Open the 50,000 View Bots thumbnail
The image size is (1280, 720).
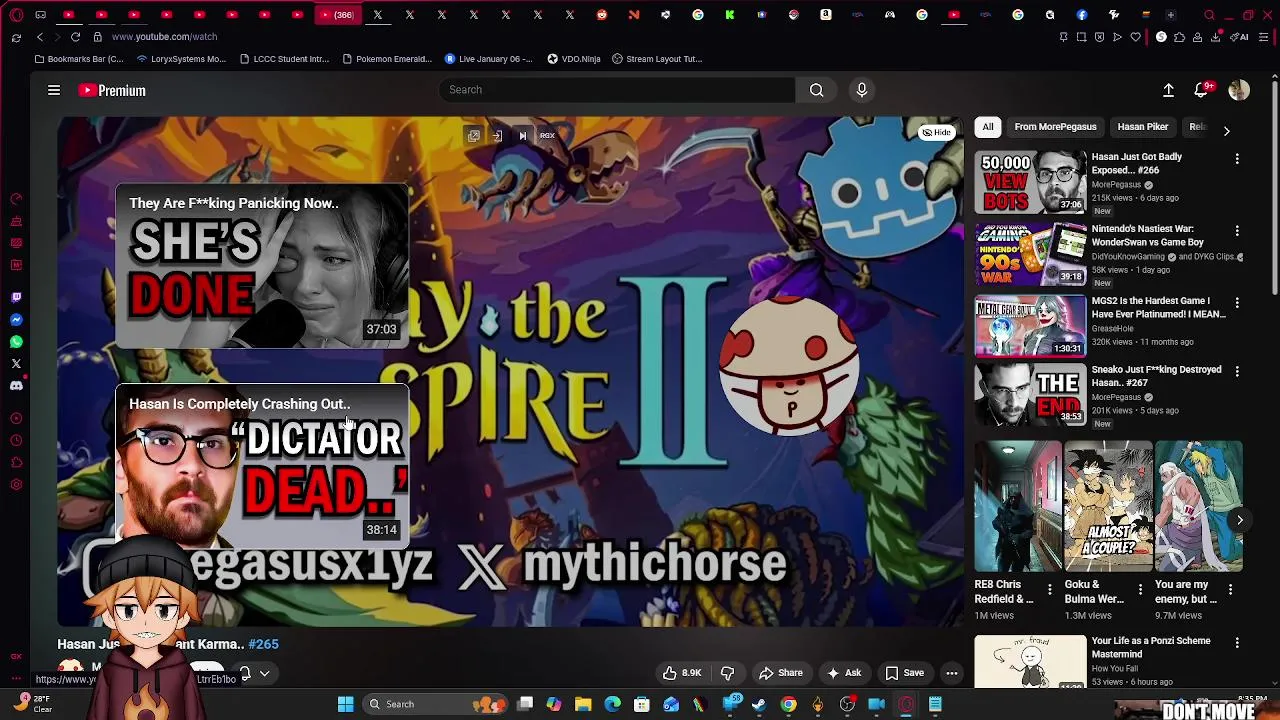point(1030,181)
